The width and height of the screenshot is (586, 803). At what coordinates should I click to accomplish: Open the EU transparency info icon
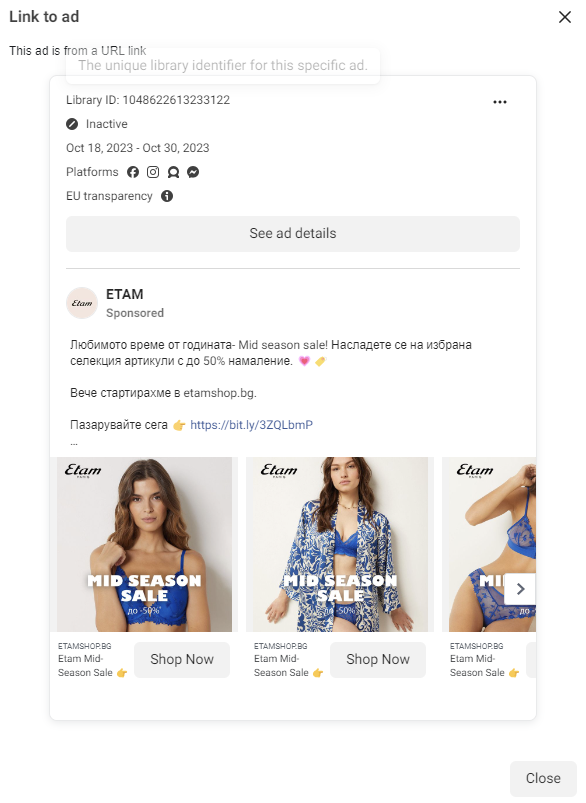pos(167,196)
